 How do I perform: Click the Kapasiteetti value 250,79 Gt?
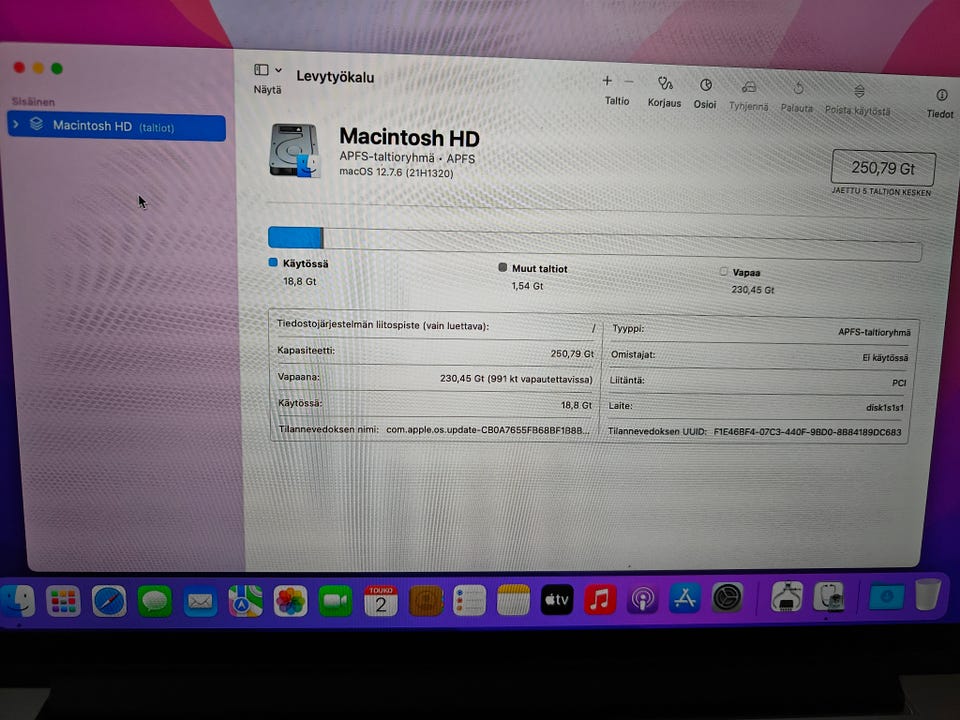click(x=572, y=354)
